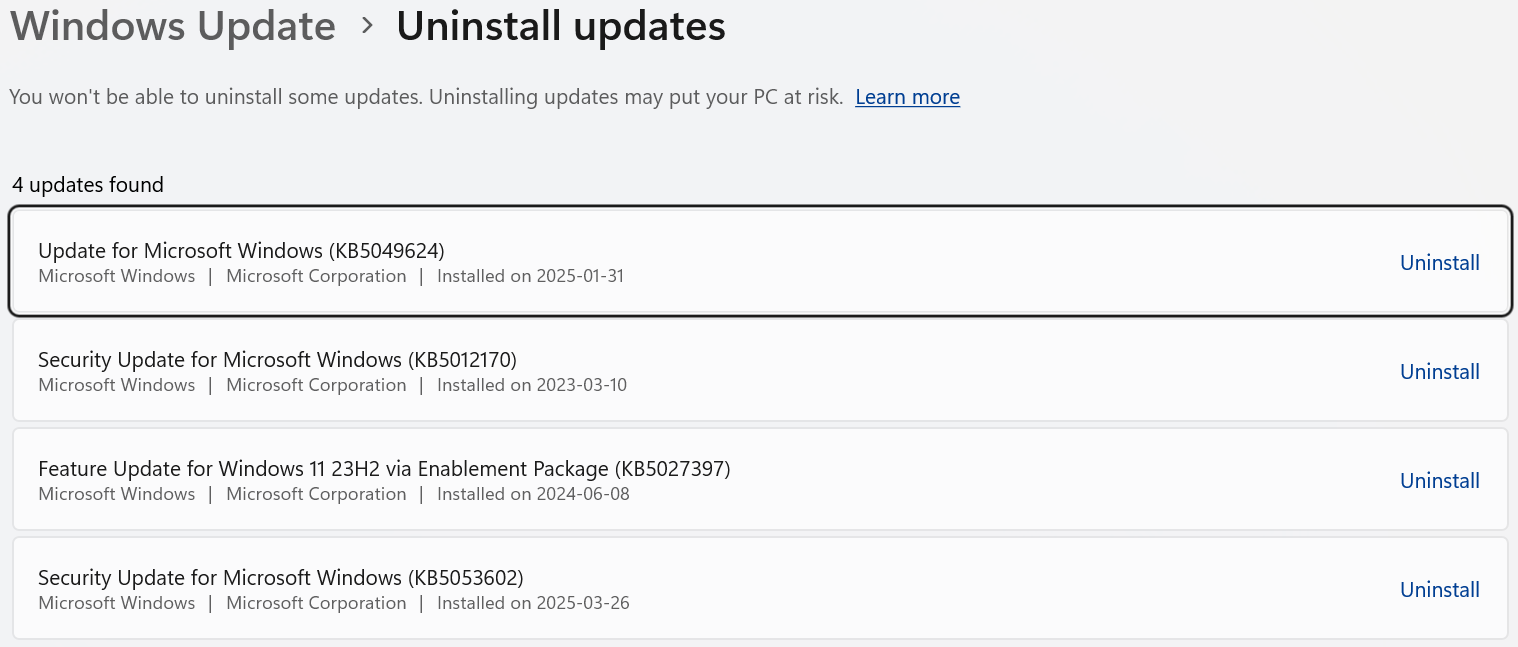
Task: Click the breadcrumb chevron arrow
Action: point(367,27)
